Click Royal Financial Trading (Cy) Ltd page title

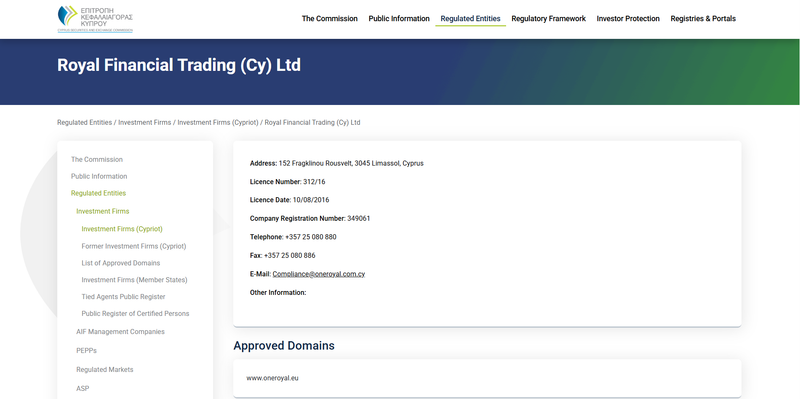pyautogui.click(x=179, y=65)
